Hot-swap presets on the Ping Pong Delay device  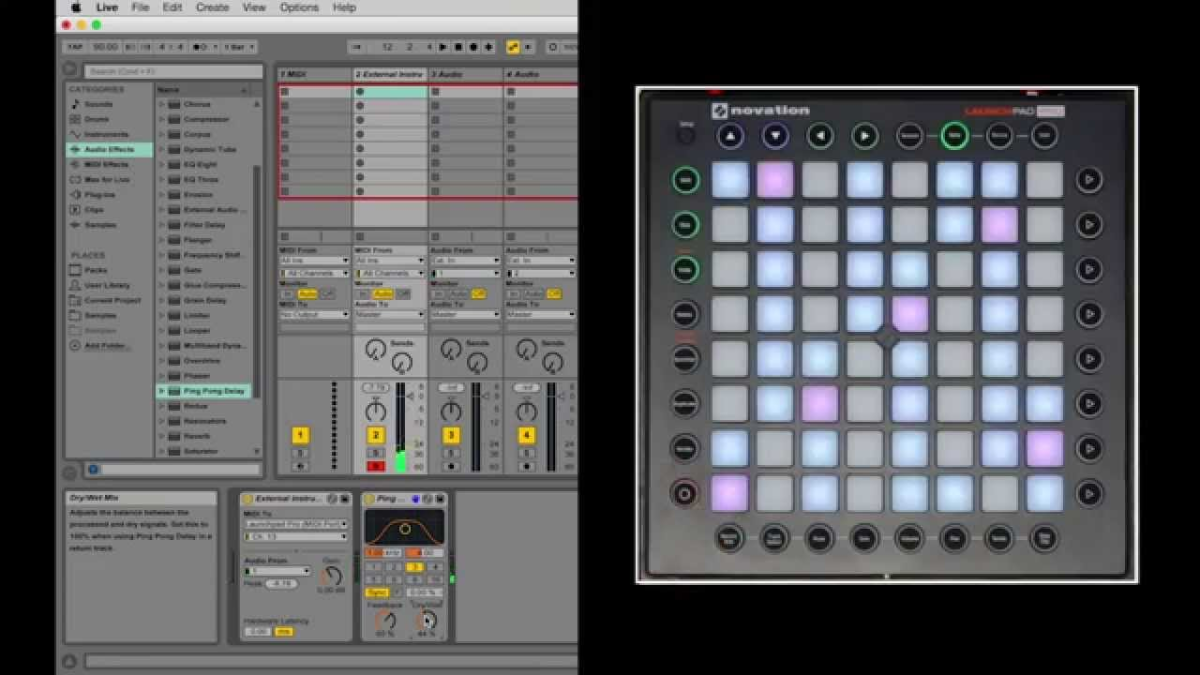427,499
